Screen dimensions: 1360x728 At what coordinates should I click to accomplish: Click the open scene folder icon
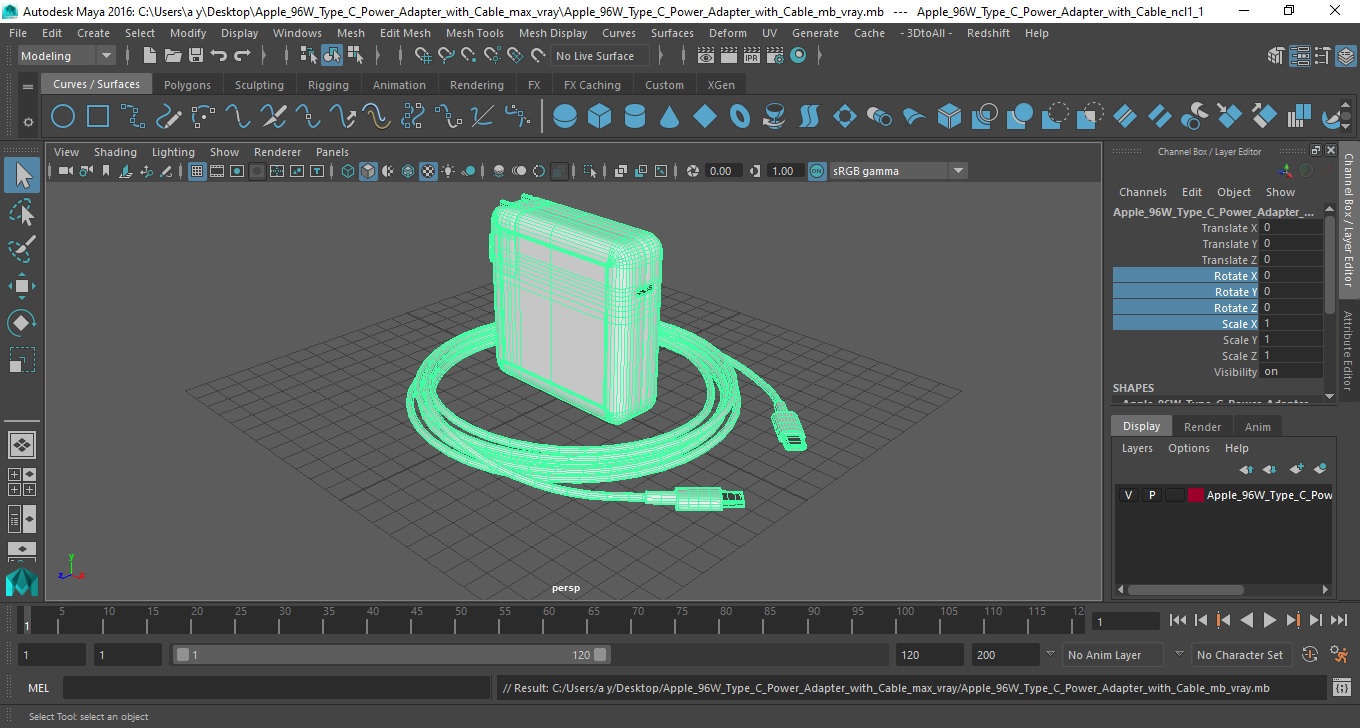click(x=173, y=56)
